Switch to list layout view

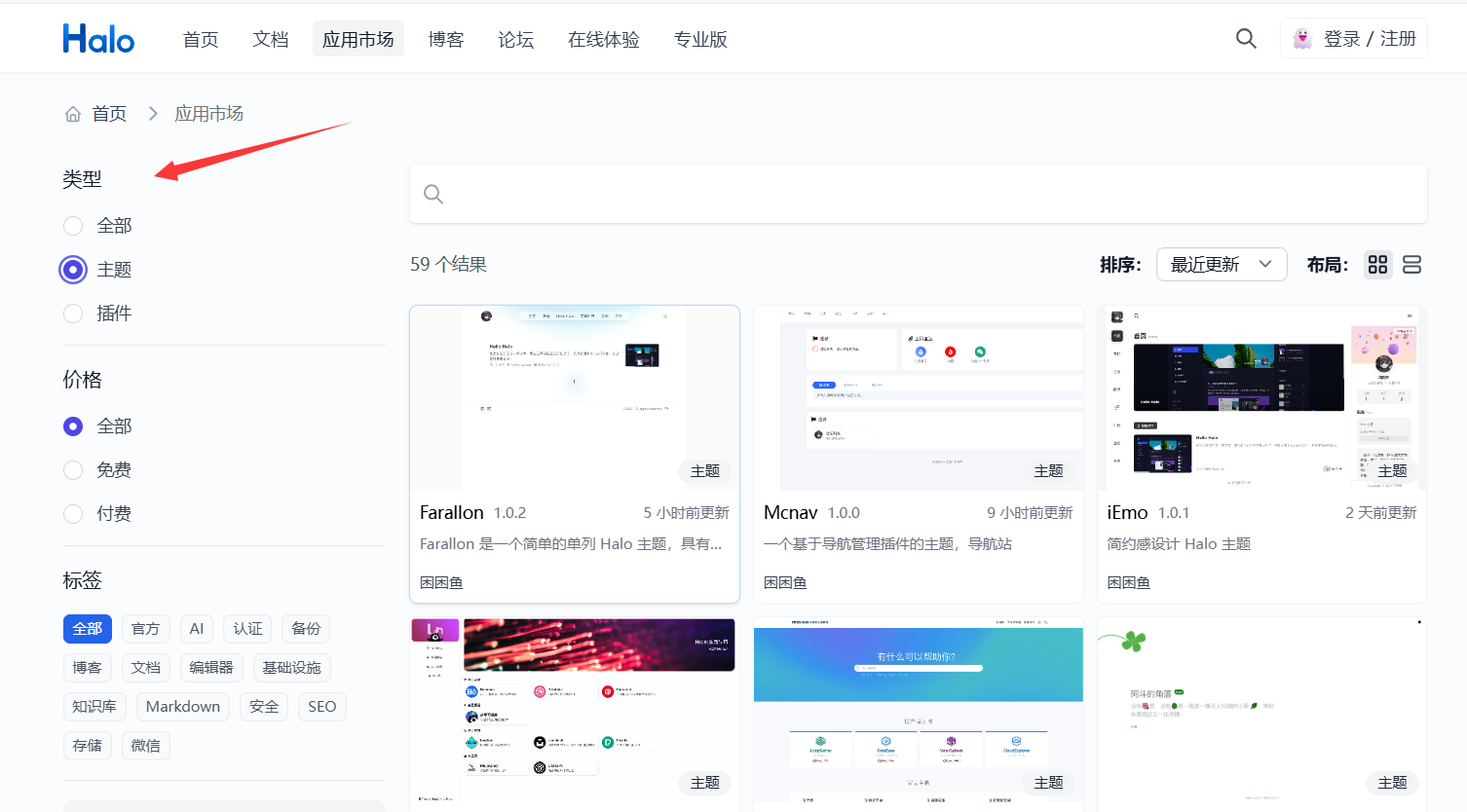[1411, 265]
